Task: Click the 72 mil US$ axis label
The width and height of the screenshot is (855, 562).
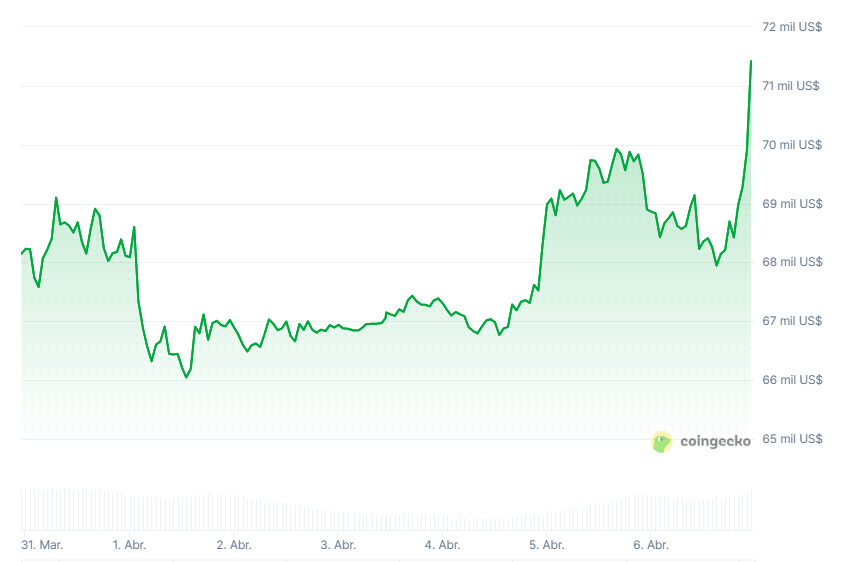Action: point(791,27)
